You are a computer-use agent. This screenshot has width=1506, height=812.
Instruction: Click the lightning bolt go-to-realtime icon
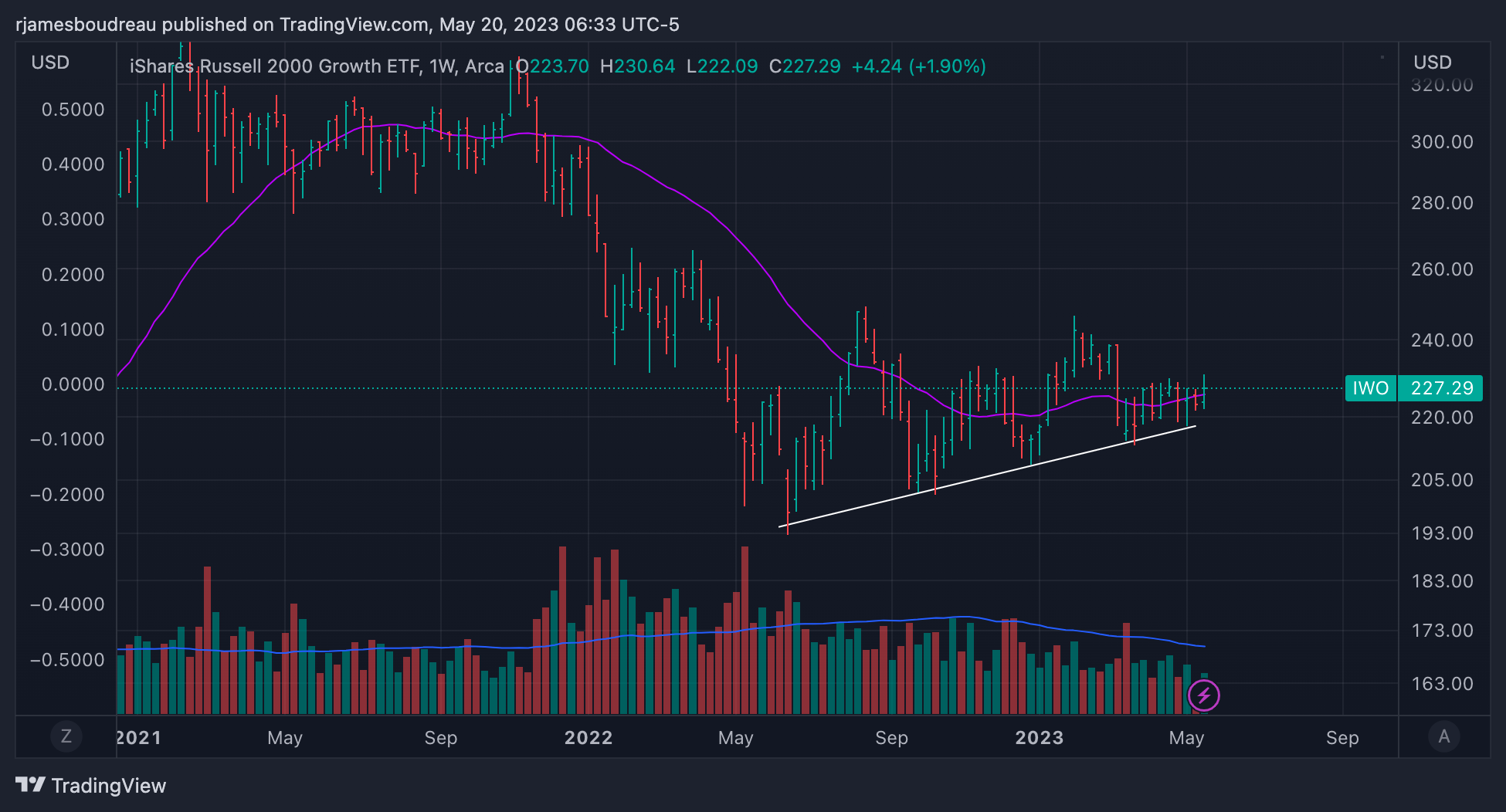(1203, 695)
